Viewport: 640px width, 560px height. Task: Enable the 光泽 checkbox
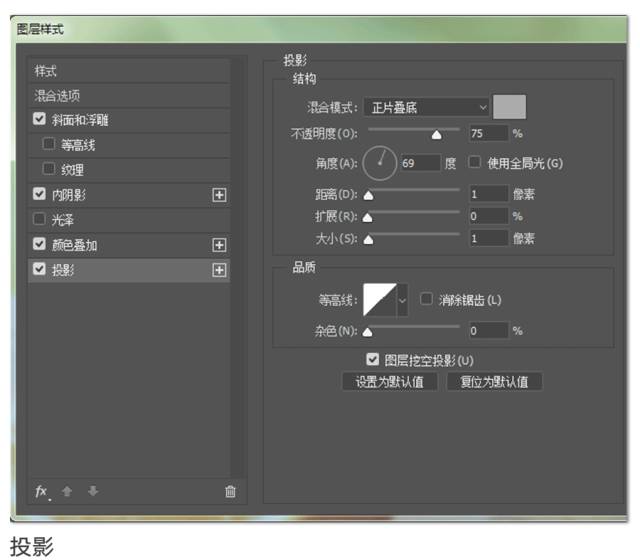pyautogui.click(x=39, y=219)
